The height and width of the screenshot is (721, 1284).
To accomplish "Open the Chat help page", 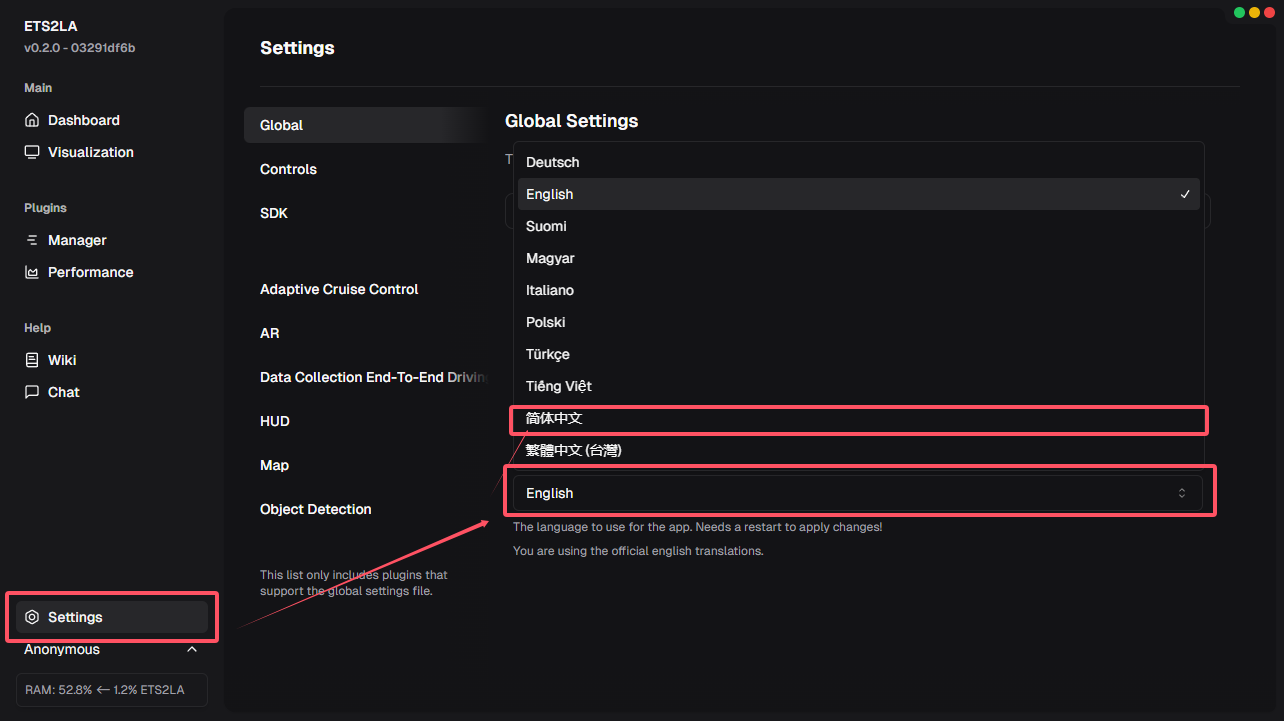I will pos(112,392).
